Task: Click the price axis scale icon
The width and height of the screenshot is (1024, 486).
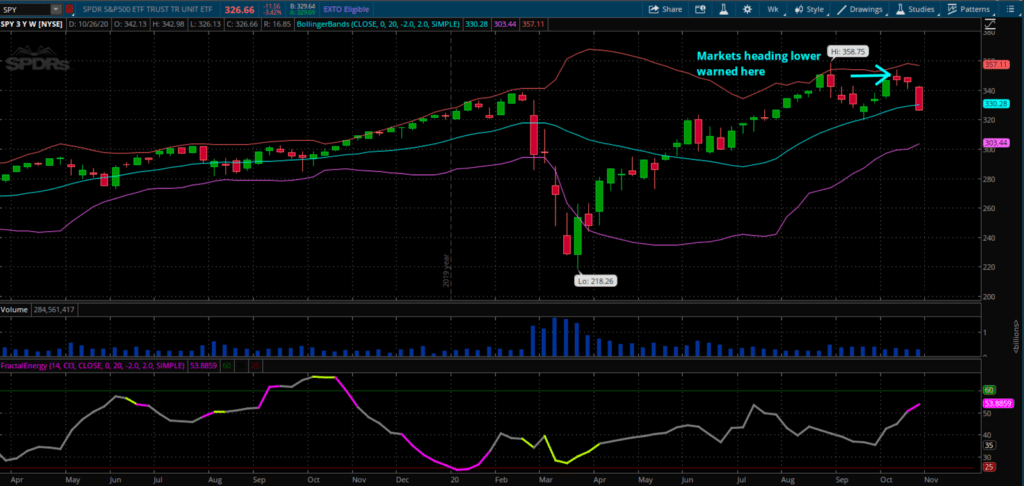Action: (989, 24)
